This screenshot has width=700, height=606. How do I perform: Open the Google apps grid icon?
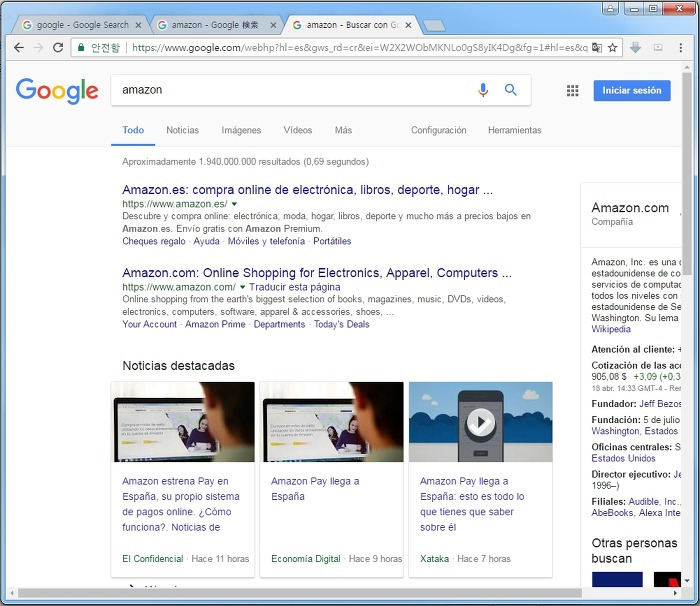(572, 91)
